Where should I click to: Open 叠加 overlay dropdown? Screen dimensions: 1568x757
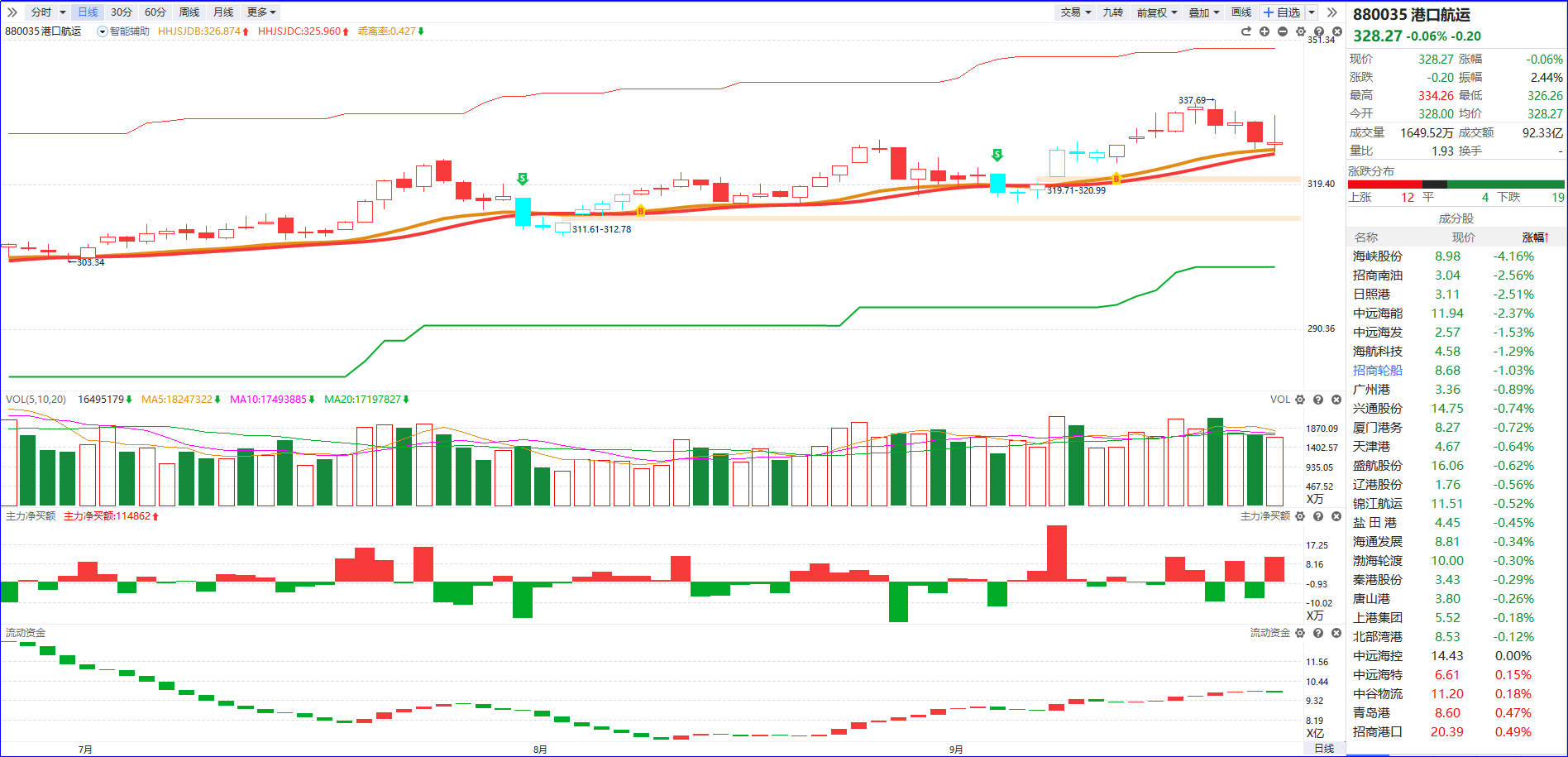pos(1204,12)
